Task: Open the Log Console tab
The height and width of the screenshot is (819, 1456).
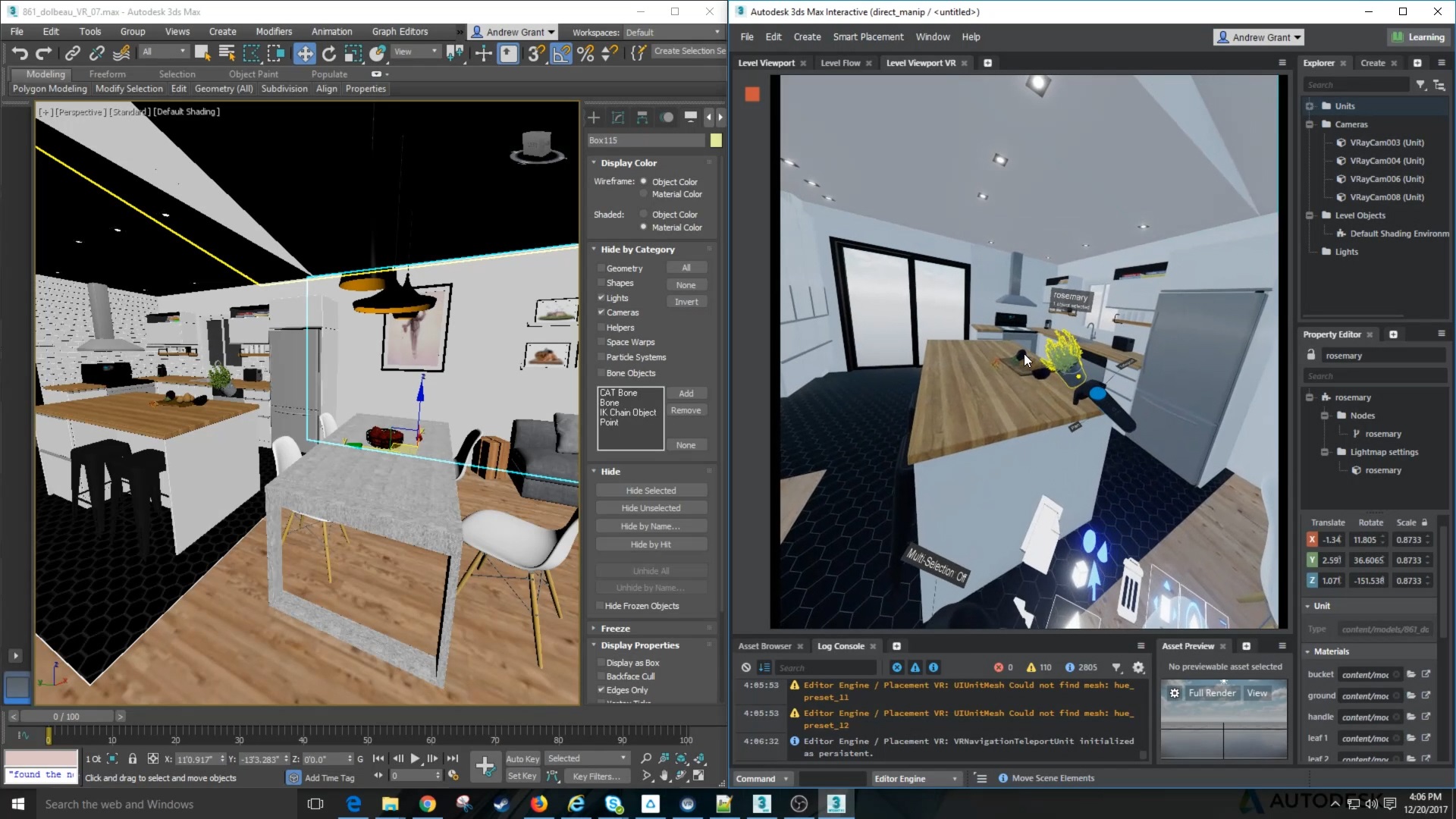Action: (x=842, y=646)
